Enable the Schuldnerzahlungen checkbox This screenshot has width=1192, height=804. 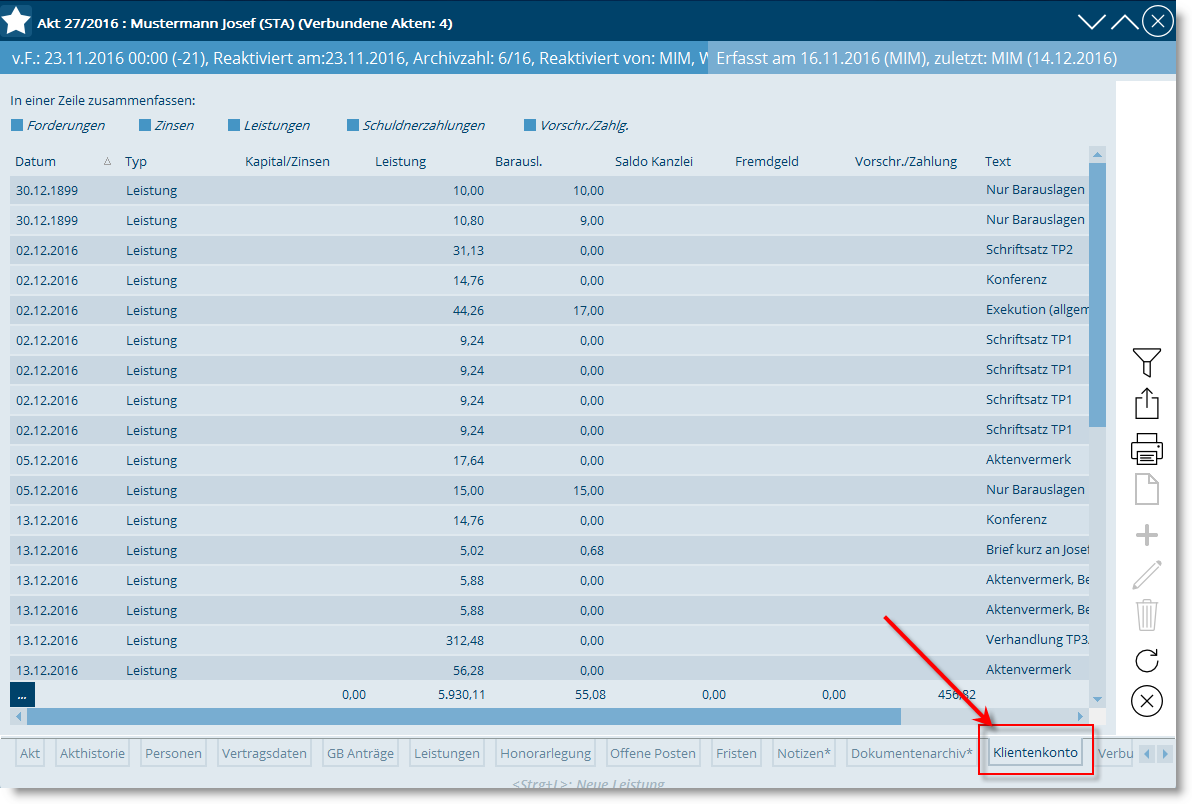coord(353,126)
